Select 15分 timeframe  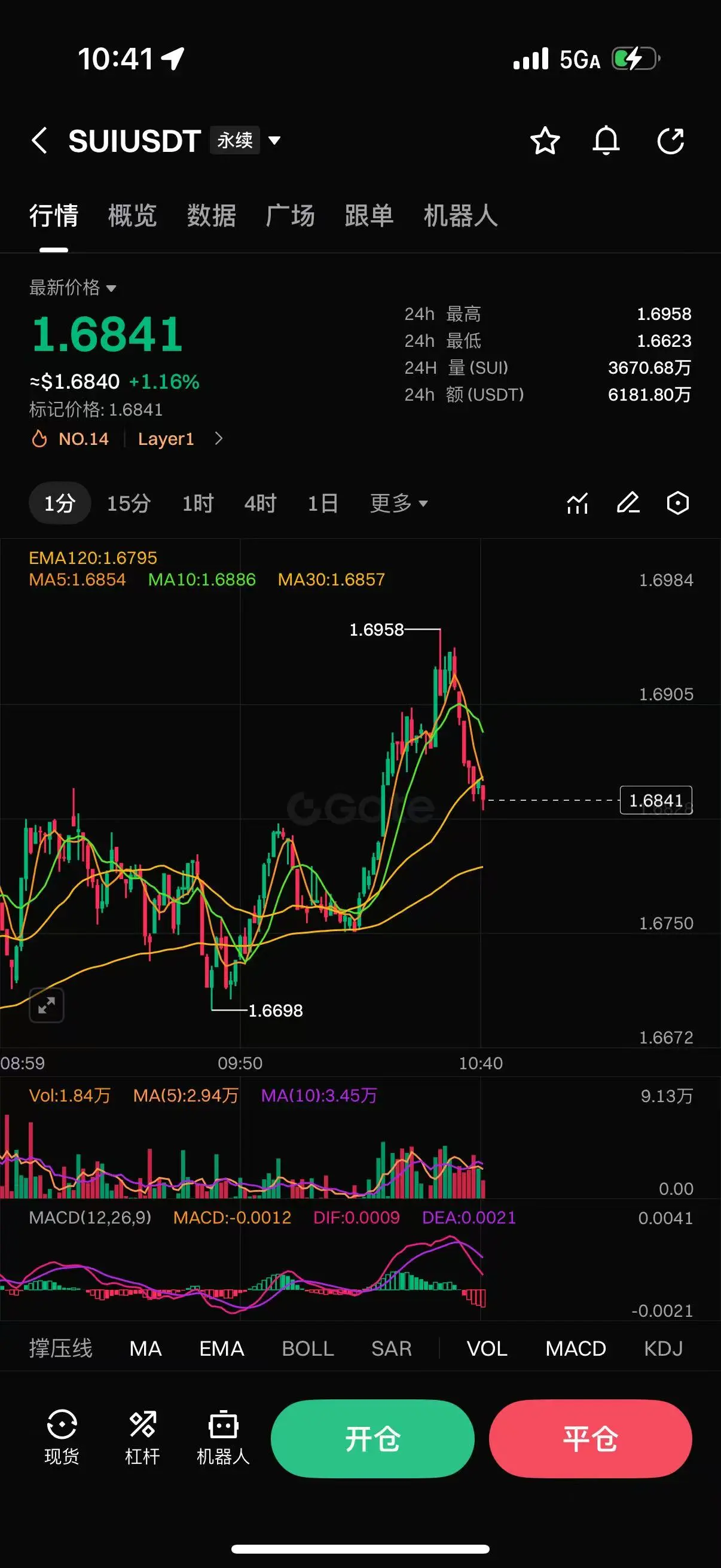pyautogui.click(x=129, y=504)
